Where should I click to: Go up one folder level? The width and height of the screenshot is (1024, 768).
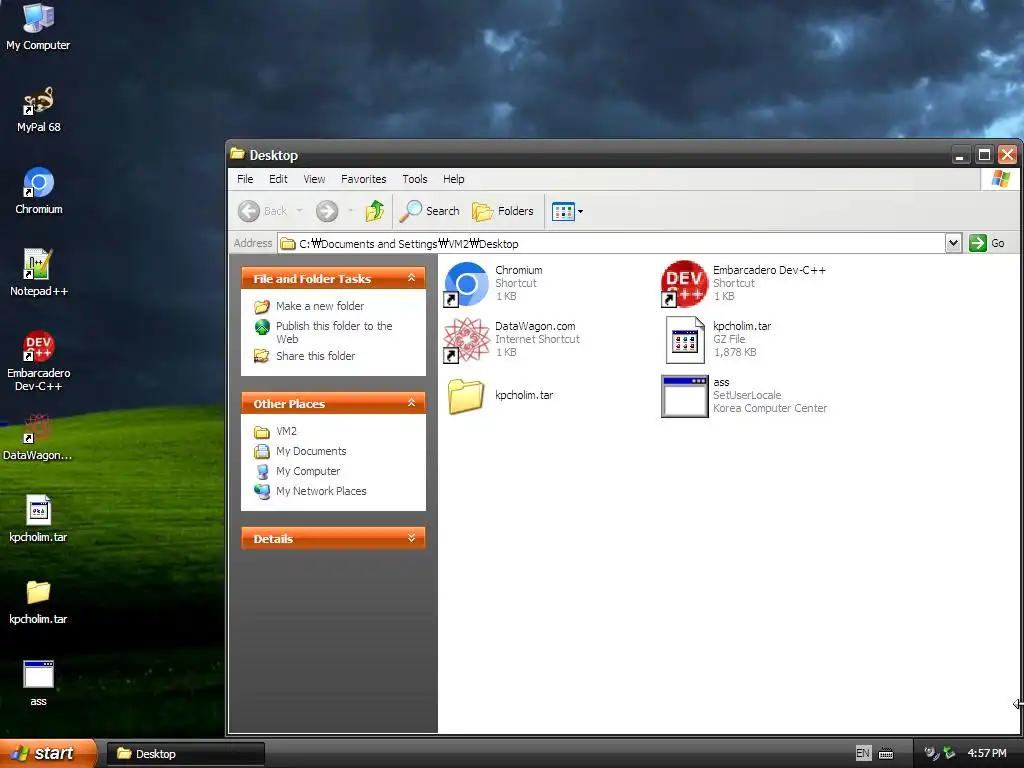click(x=375, y=211)
